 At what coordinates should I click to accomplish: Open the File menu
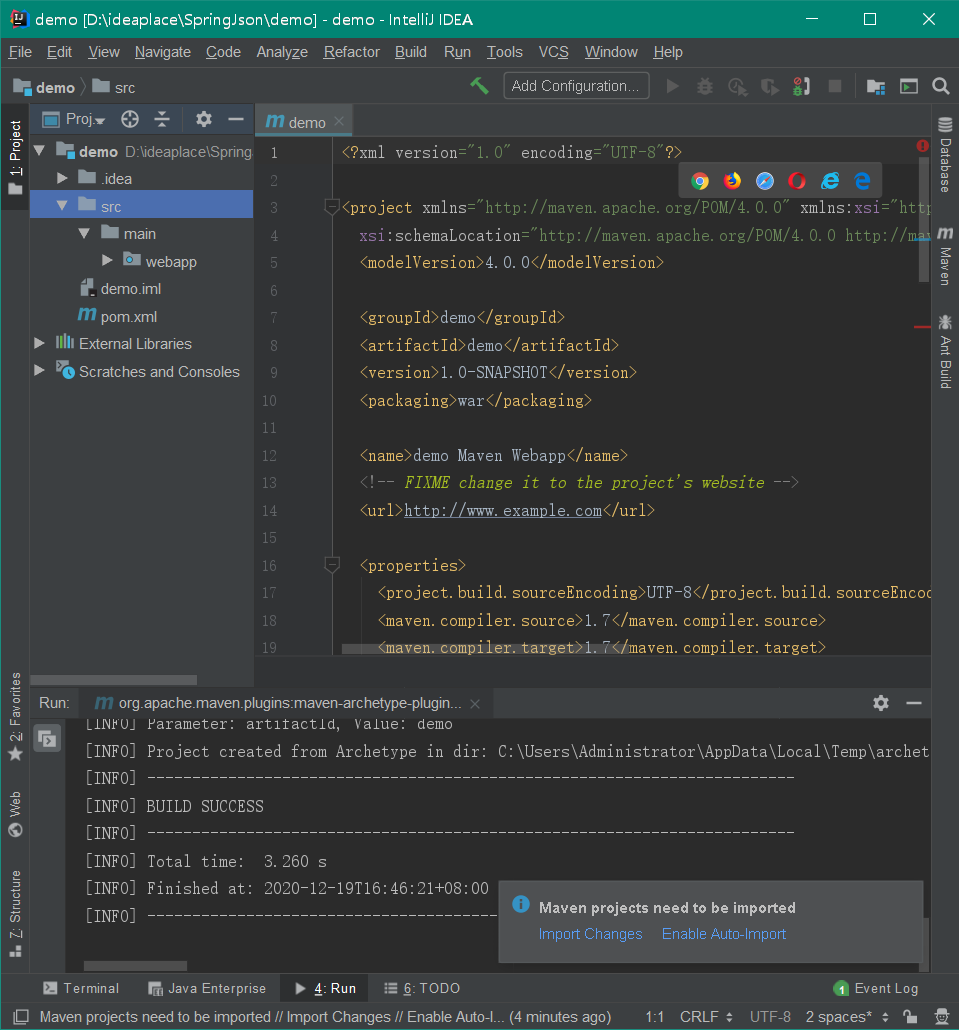point(20,52)
